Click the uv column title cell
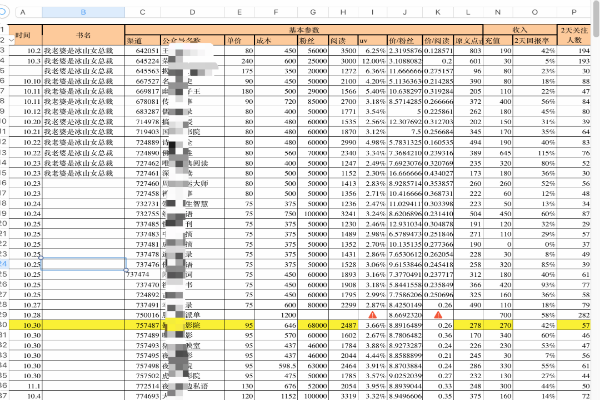The width and height of the screenshot is (600, 400). click(374, 41)
